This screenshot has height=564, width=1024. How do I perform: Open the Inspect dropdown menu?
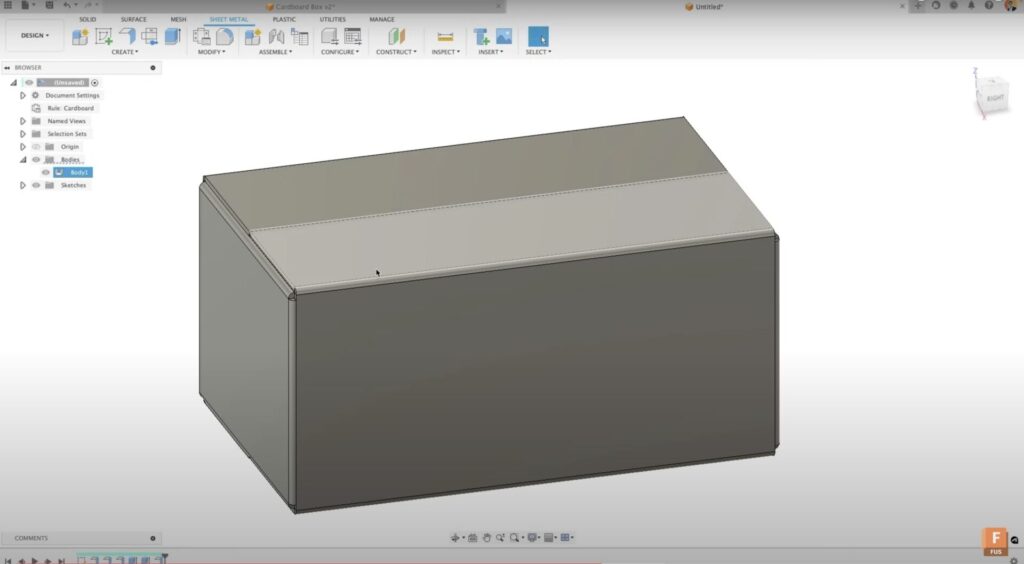[x=445, y=52]
